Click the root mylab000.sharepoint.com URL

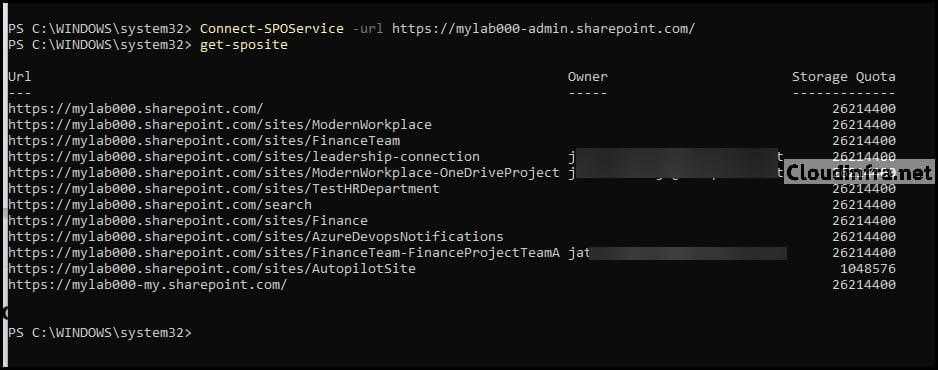pos(136,109)
